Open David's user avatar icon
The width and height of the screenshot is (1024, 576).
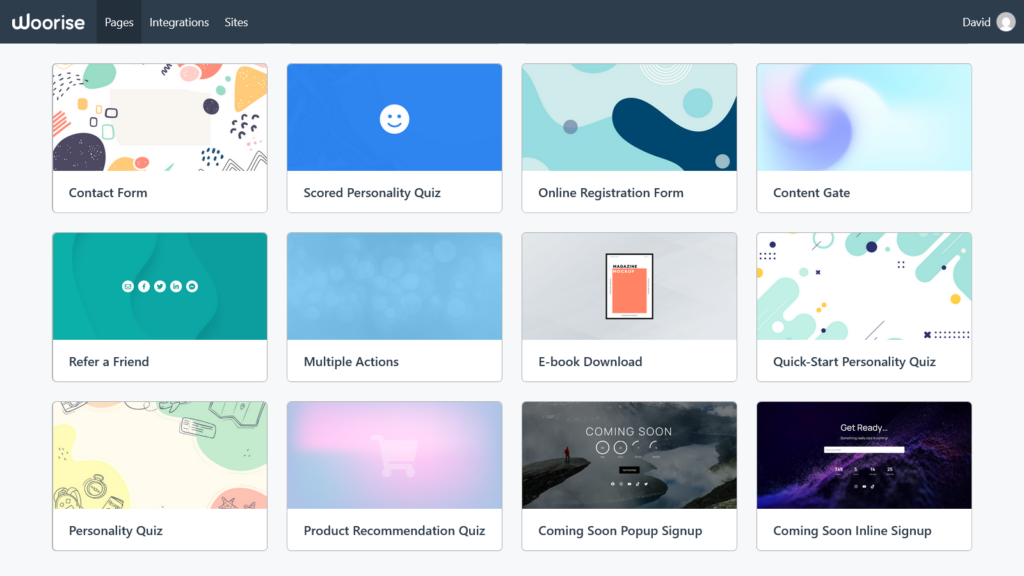click(x=1005, y=22)
